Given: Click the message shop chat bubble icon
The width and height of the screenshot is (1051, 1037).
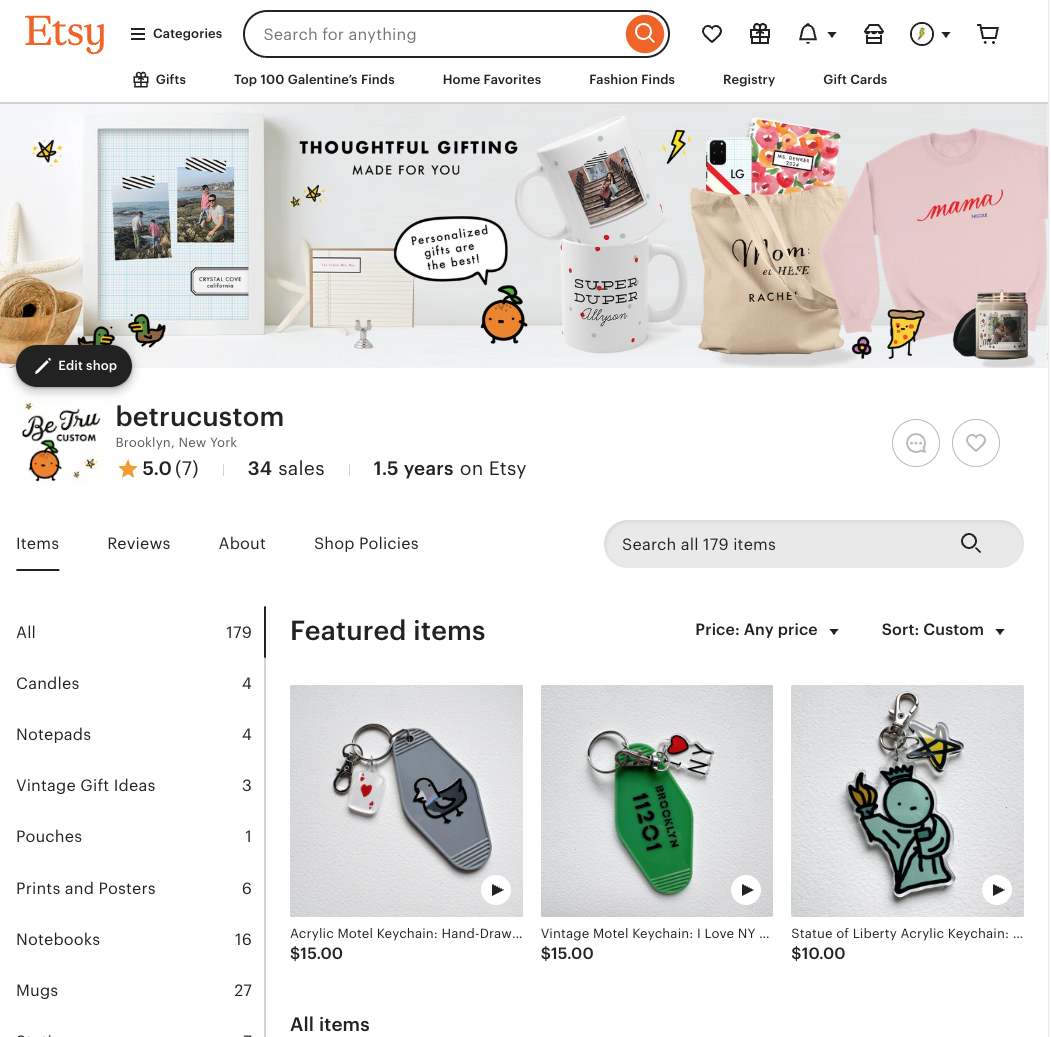Looking at the screenshot, I should [x=916, y=443].
